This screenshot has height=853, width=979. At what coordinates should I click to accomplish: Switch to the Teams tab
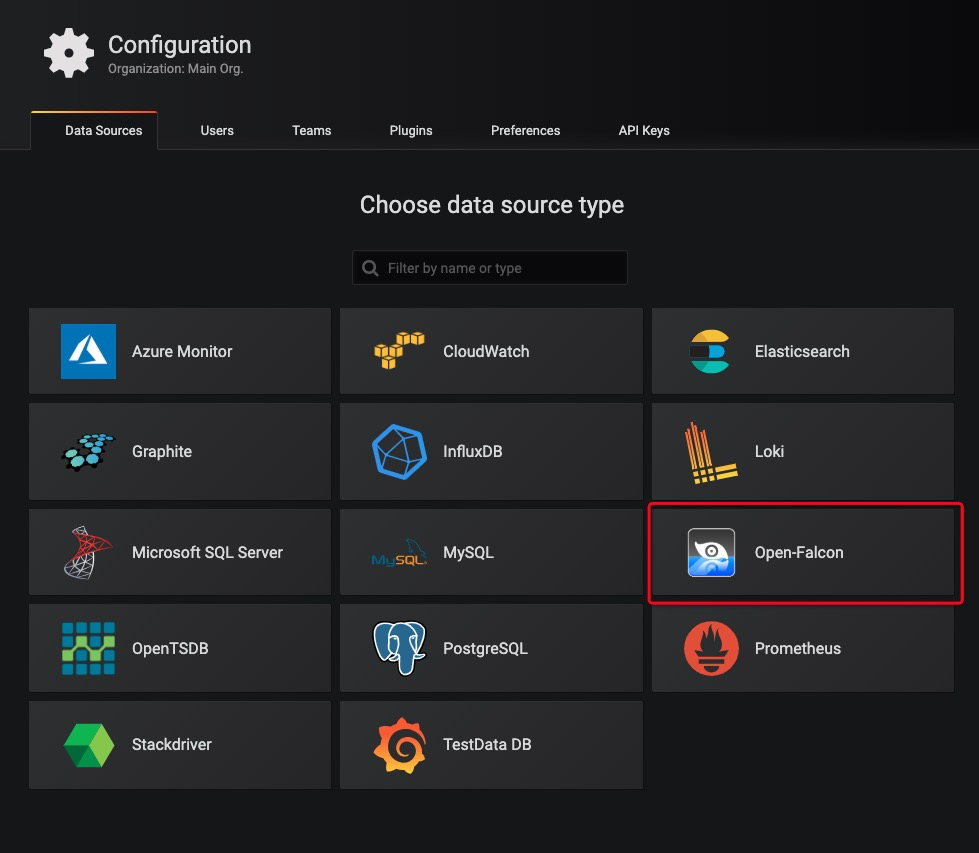tap(312, 131)
